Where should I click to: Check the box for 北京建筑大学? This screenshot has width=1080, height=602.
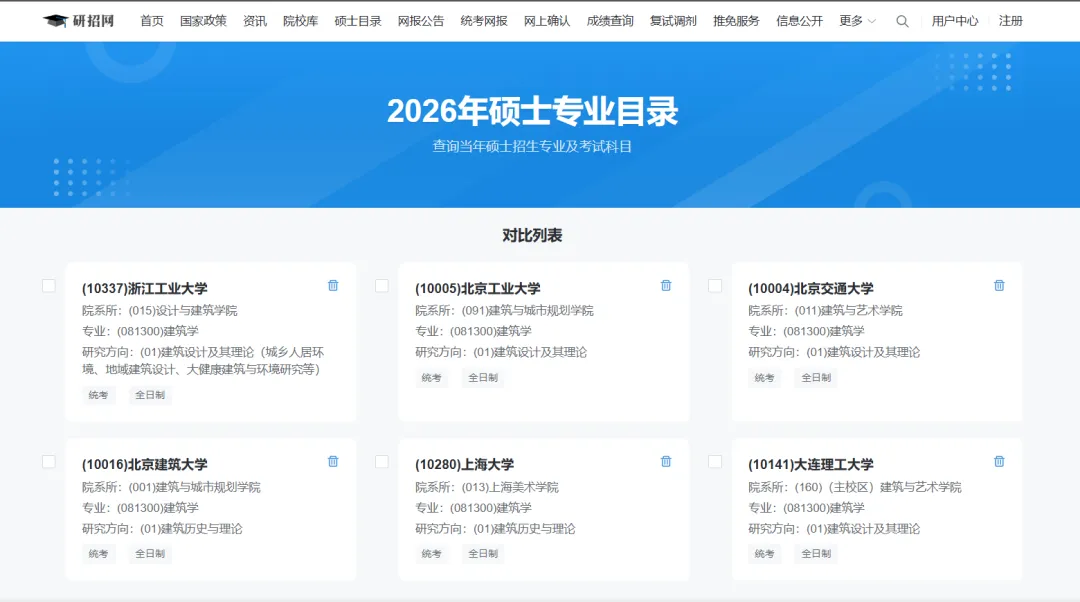pyautogui.click(x=49, y=461)
